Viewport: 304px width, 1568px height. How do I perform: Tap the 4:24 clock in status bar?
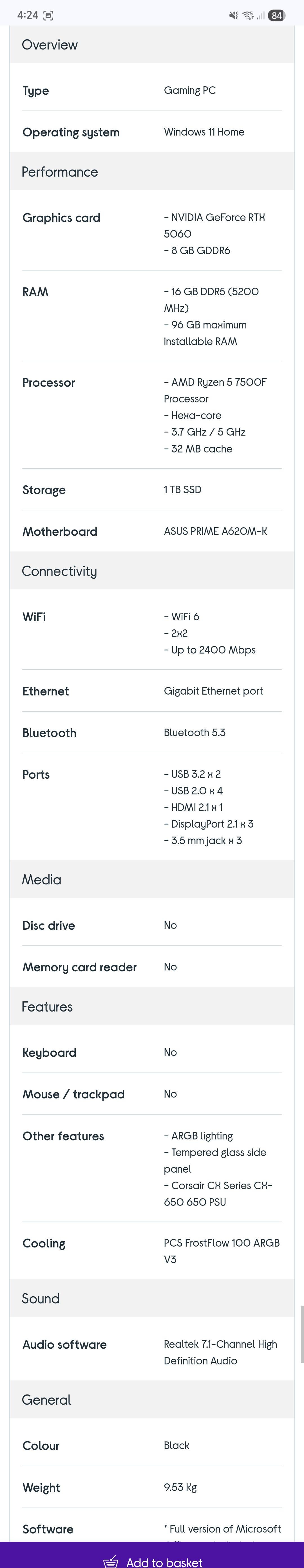click(x=27, y=16)
